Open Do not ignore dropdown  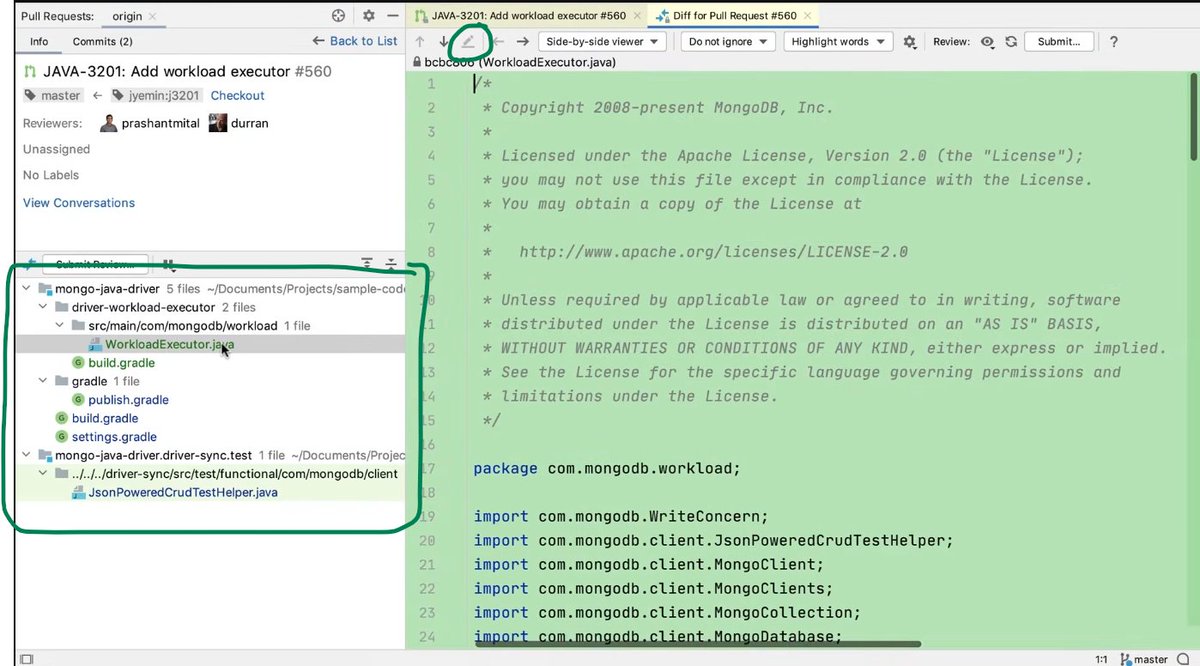point(728,42)
